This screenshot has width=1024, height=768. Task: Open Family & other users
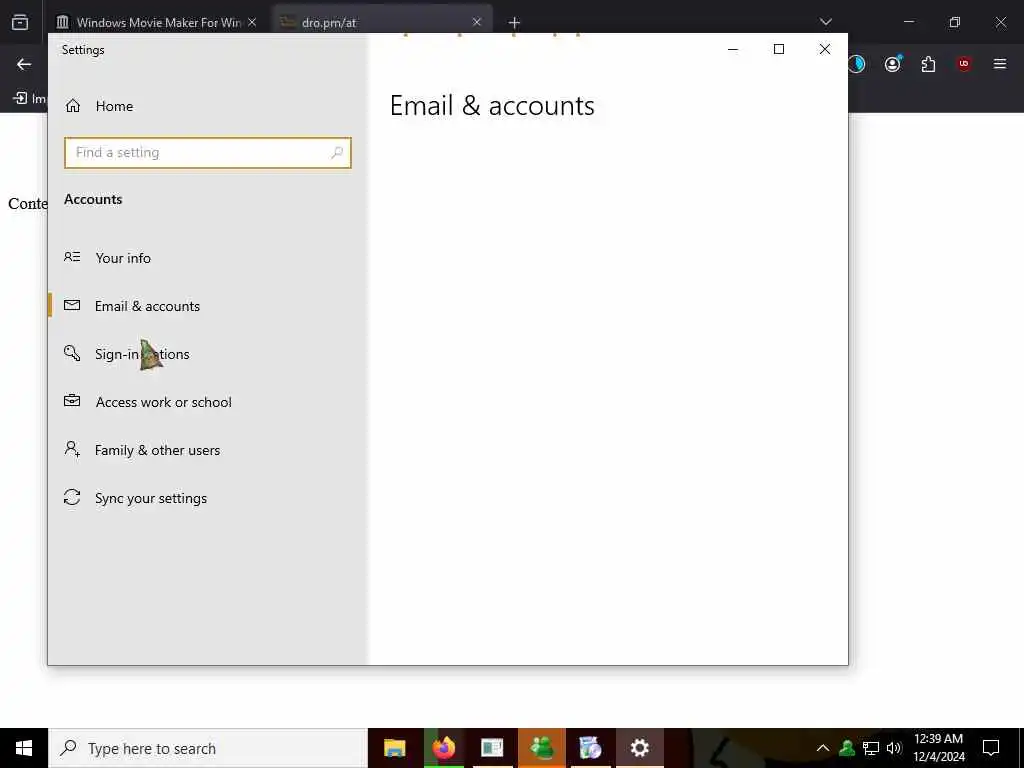pyautogui.click(x=208, y=450)
